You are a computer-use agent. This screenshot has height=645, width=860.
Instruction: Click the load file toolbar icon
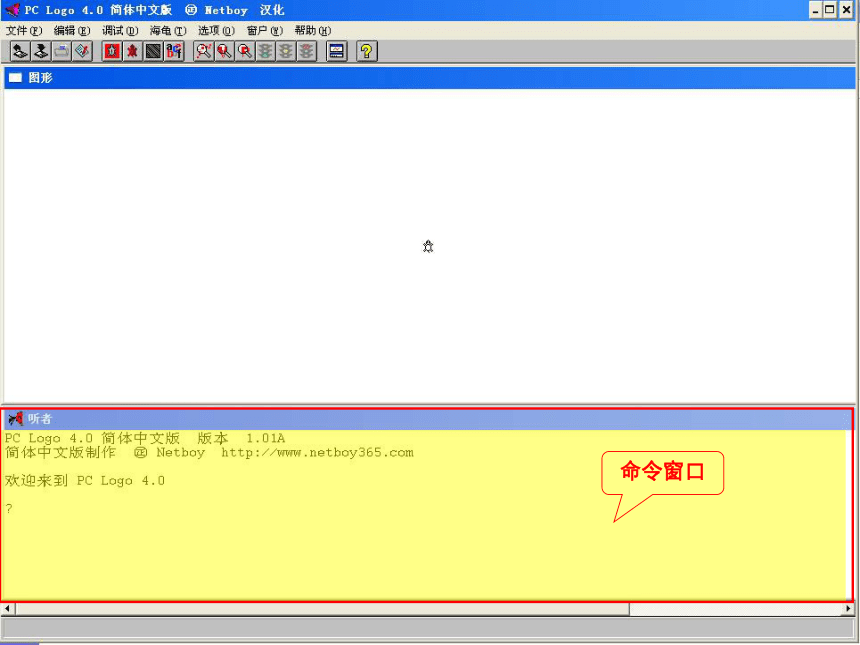[20, 52]
